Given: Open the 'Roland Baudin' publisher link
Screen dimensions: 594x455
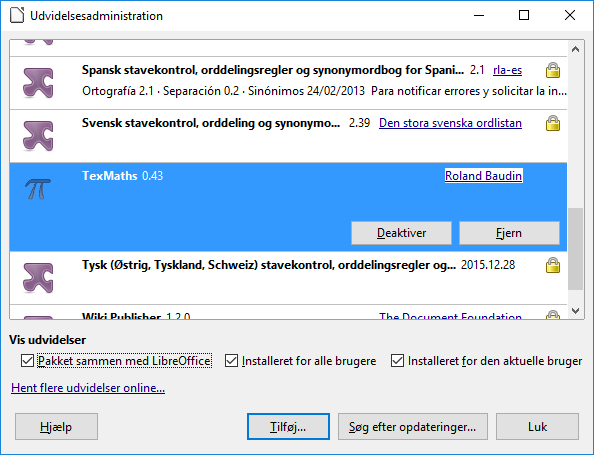Looking at the screenshot, I should (x=483, y=176).
